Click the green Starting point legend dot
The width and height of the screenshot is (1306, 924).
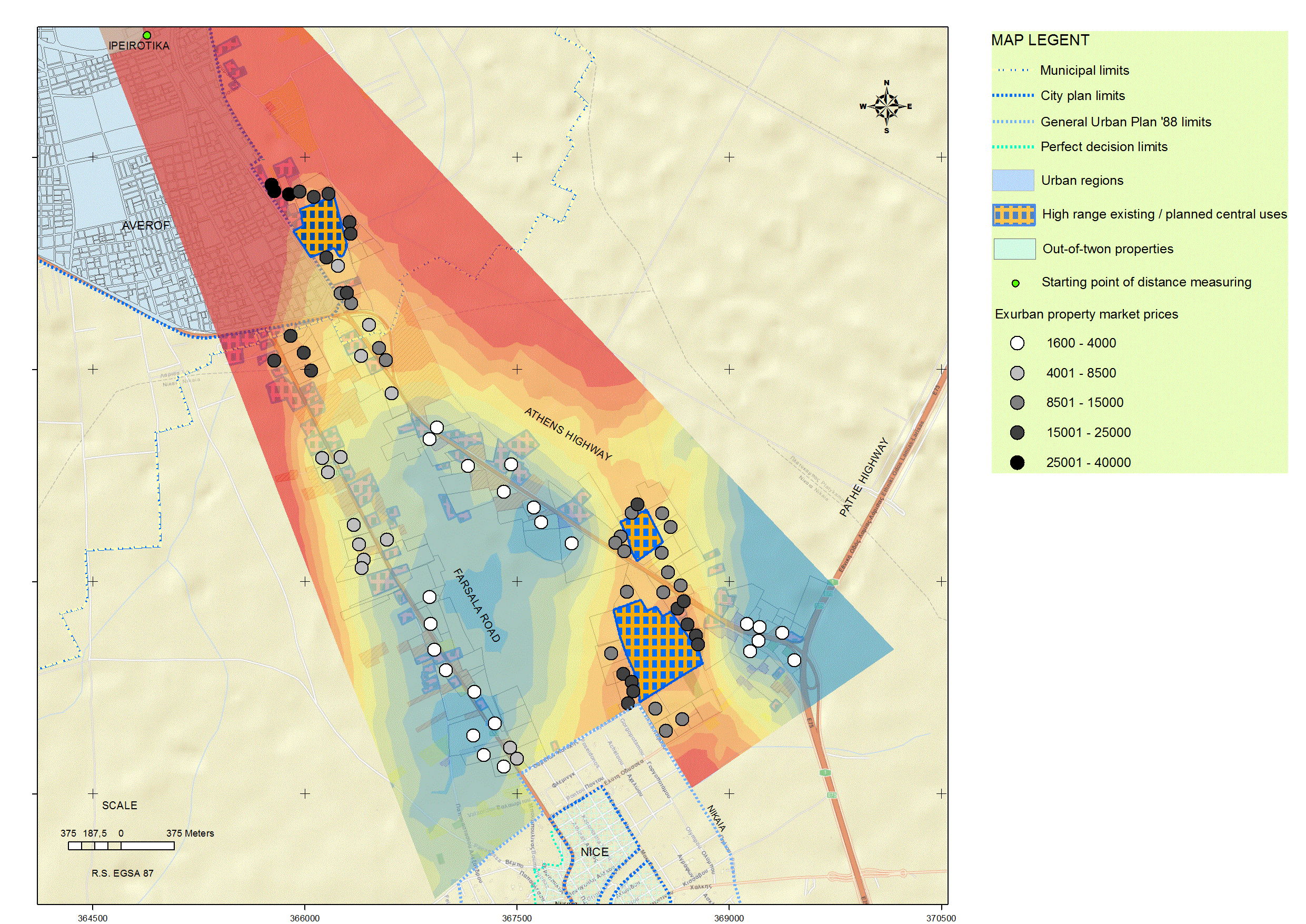click(1015, 283)
